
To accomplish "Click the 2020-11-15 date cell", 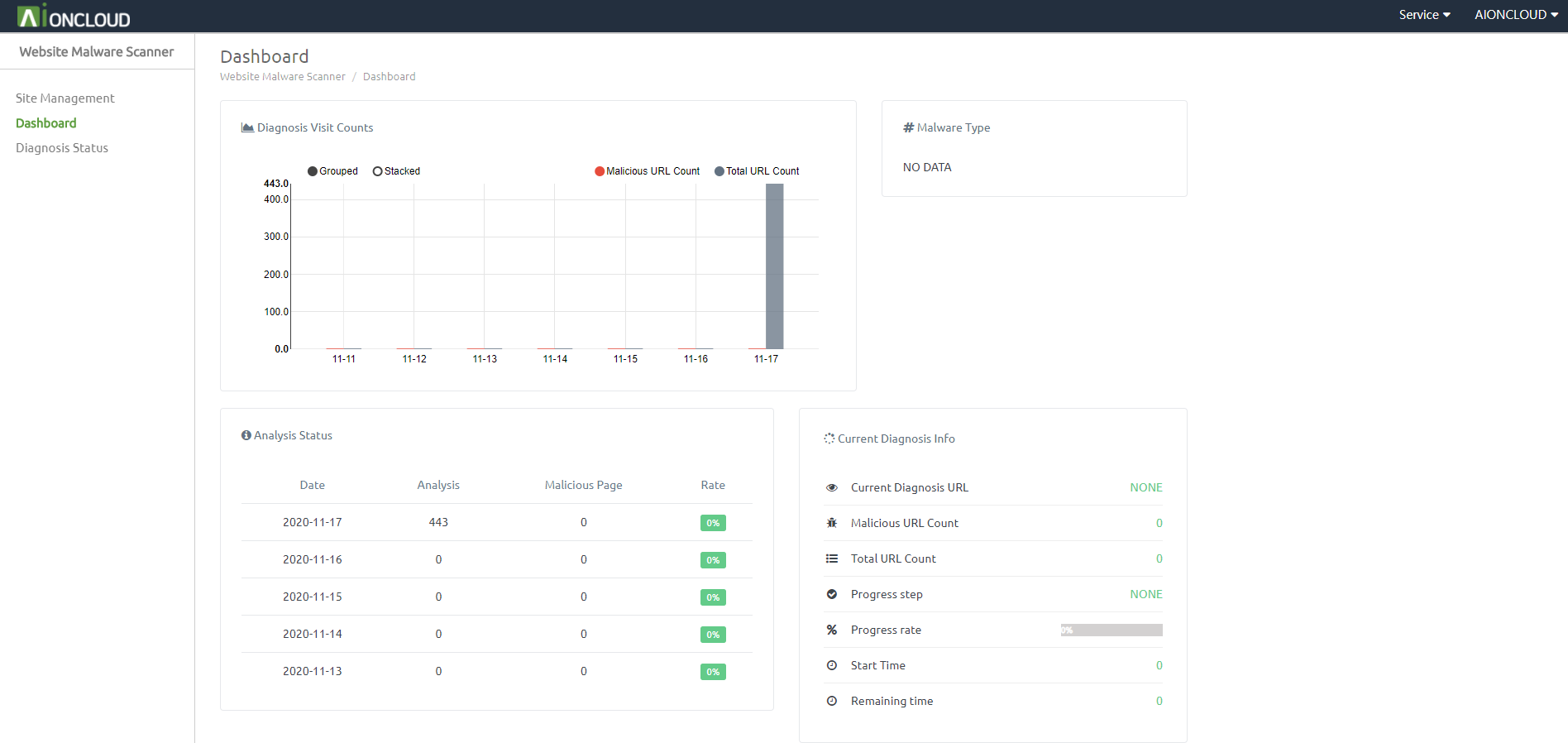I will pyautogui.click(x=313, y=597).
